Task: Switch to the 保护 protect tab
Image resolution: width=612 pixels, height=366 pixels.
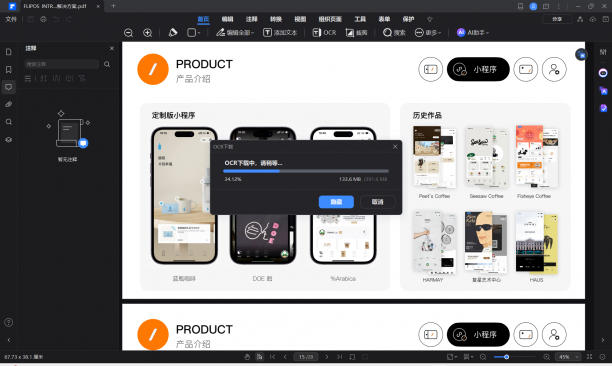Action: pos(408,19)
